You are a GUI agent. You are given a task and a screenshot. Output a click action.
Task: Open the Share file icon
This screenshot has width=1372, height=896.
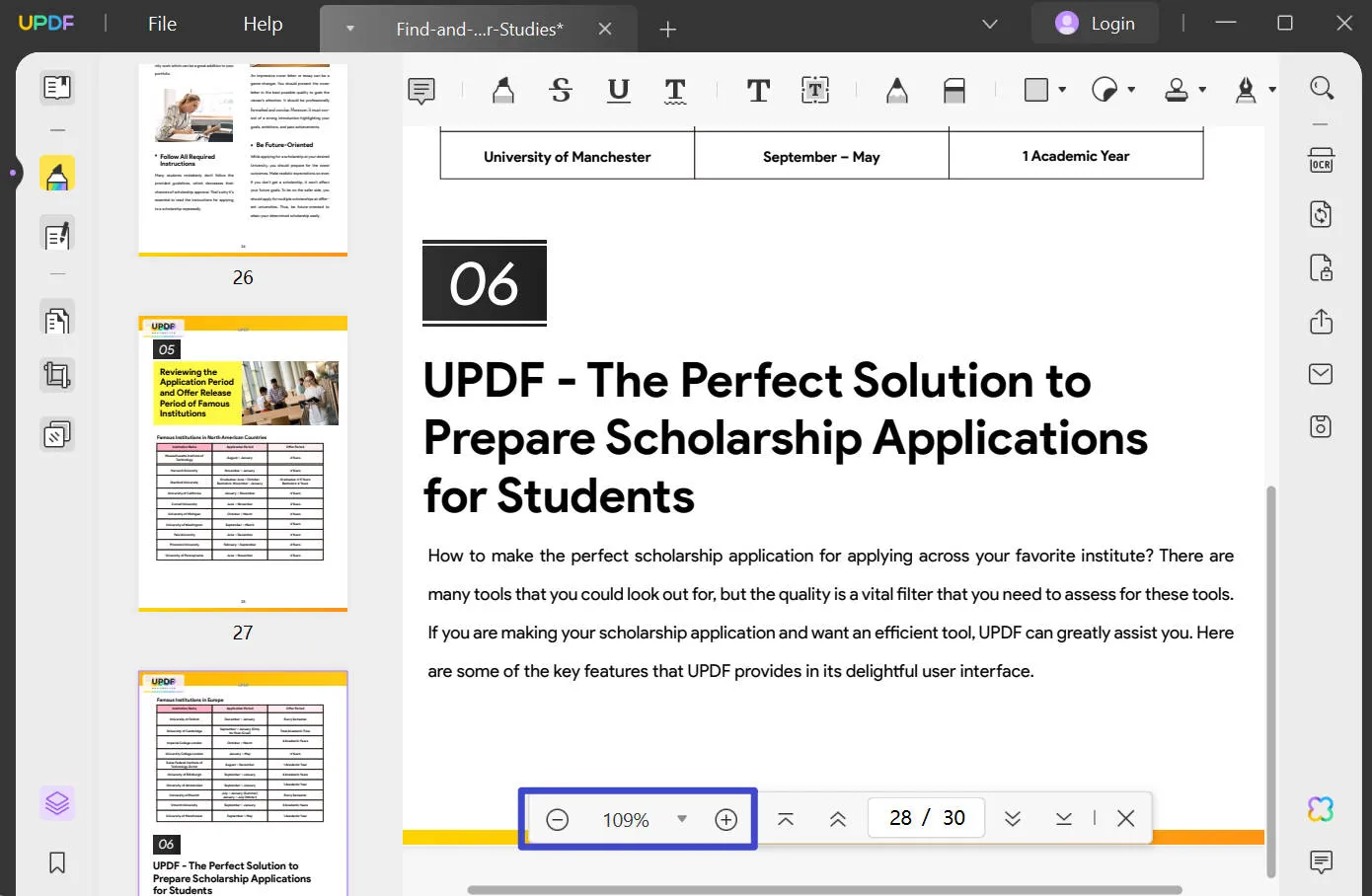1322,322
